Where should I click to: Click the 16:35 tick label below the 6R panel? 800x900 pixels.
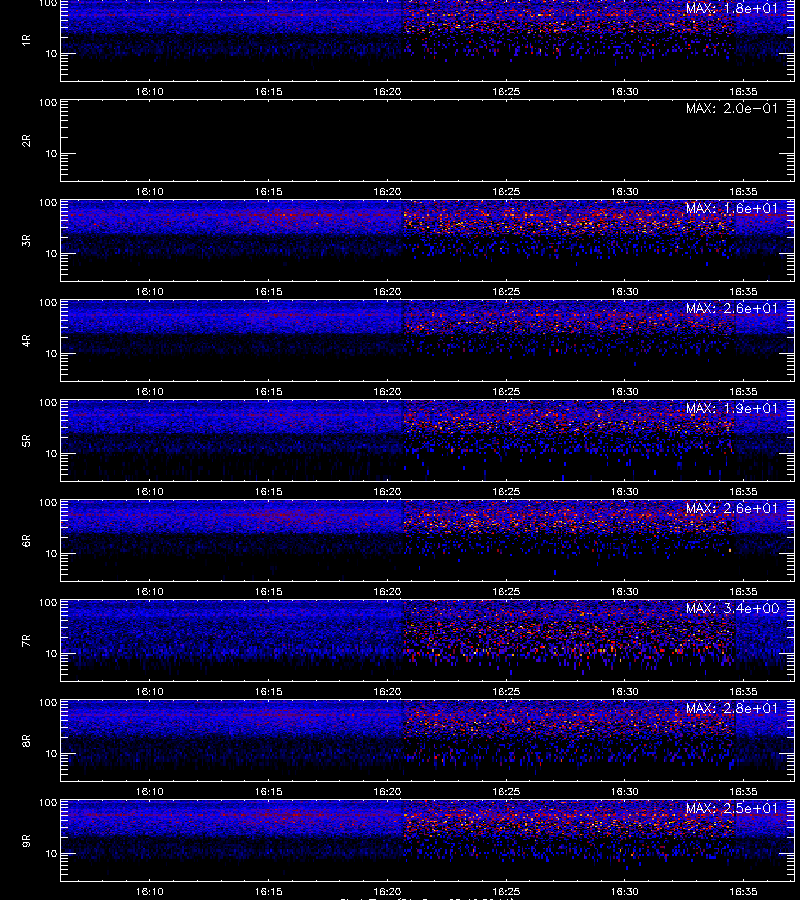click(x=743, y=592)
